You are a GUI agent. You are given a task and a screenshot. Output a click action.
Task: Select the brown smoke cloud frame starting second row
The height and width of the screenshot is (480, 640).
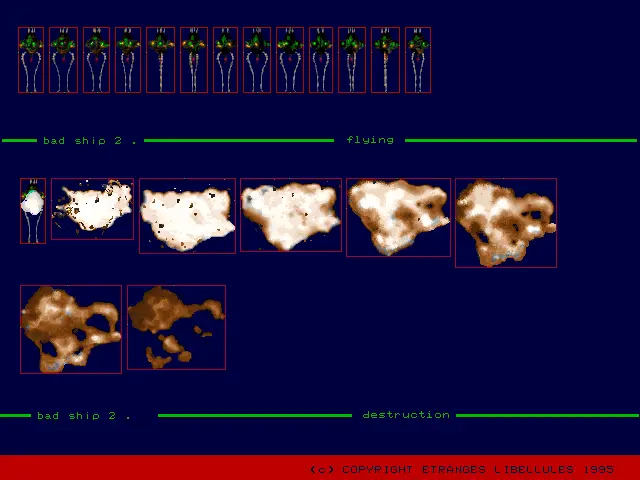click(x=71, y=329)
